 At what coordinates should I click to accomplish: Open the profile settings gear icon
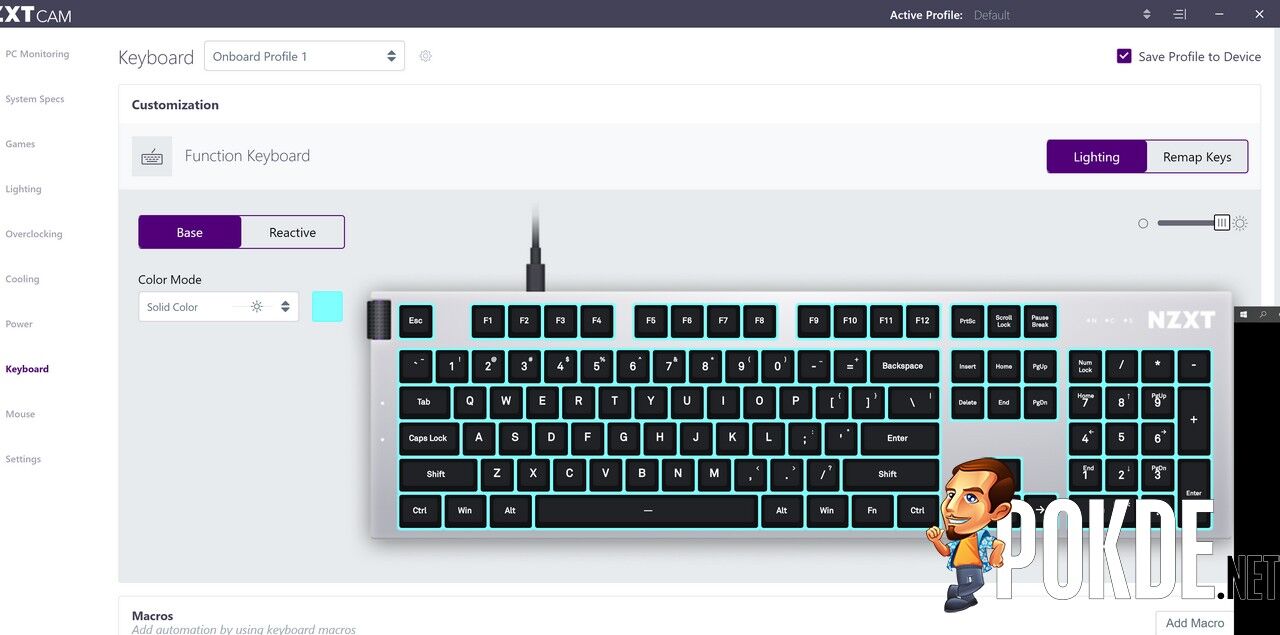425,56
